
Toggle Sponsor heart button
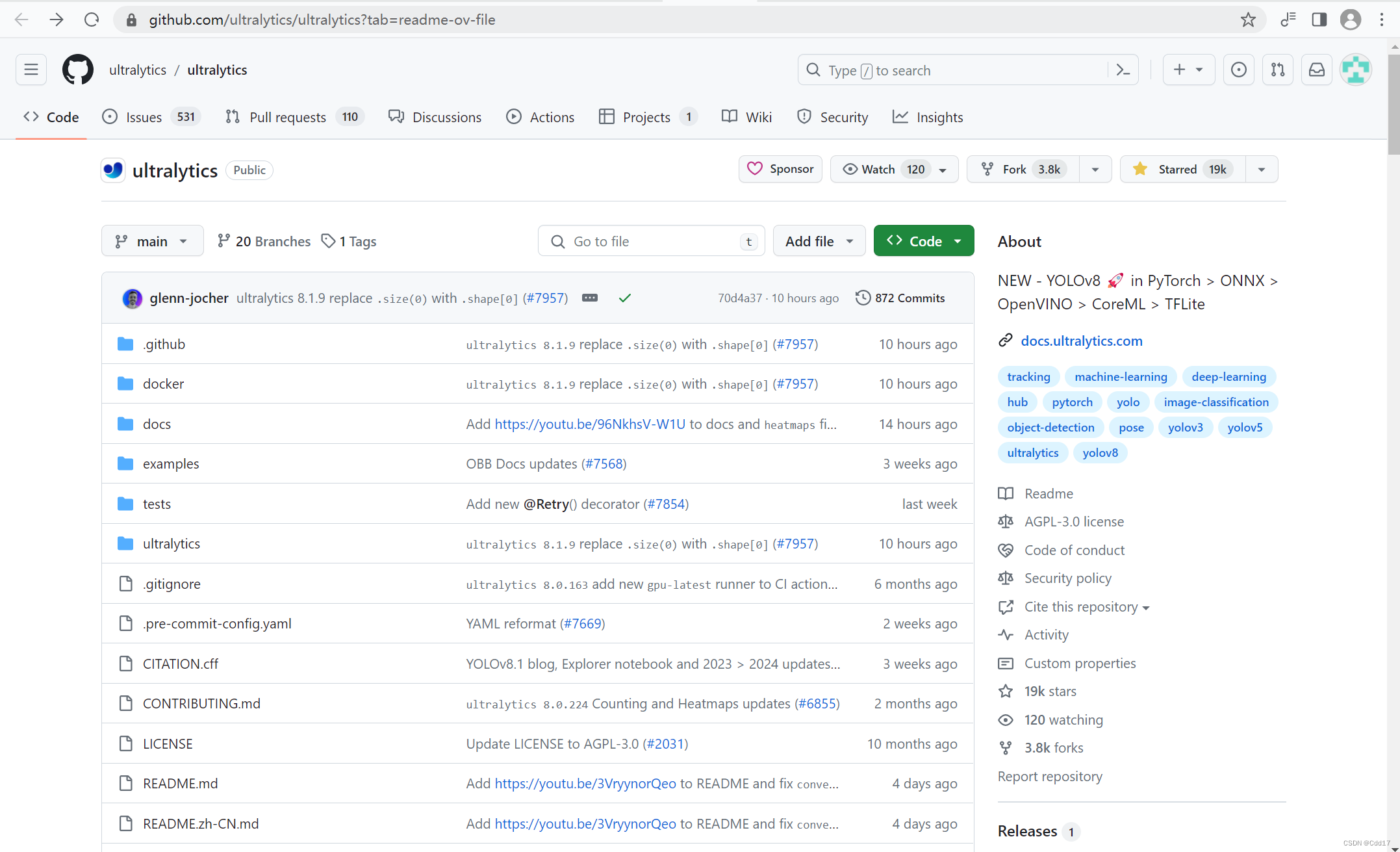coord(780,169)
